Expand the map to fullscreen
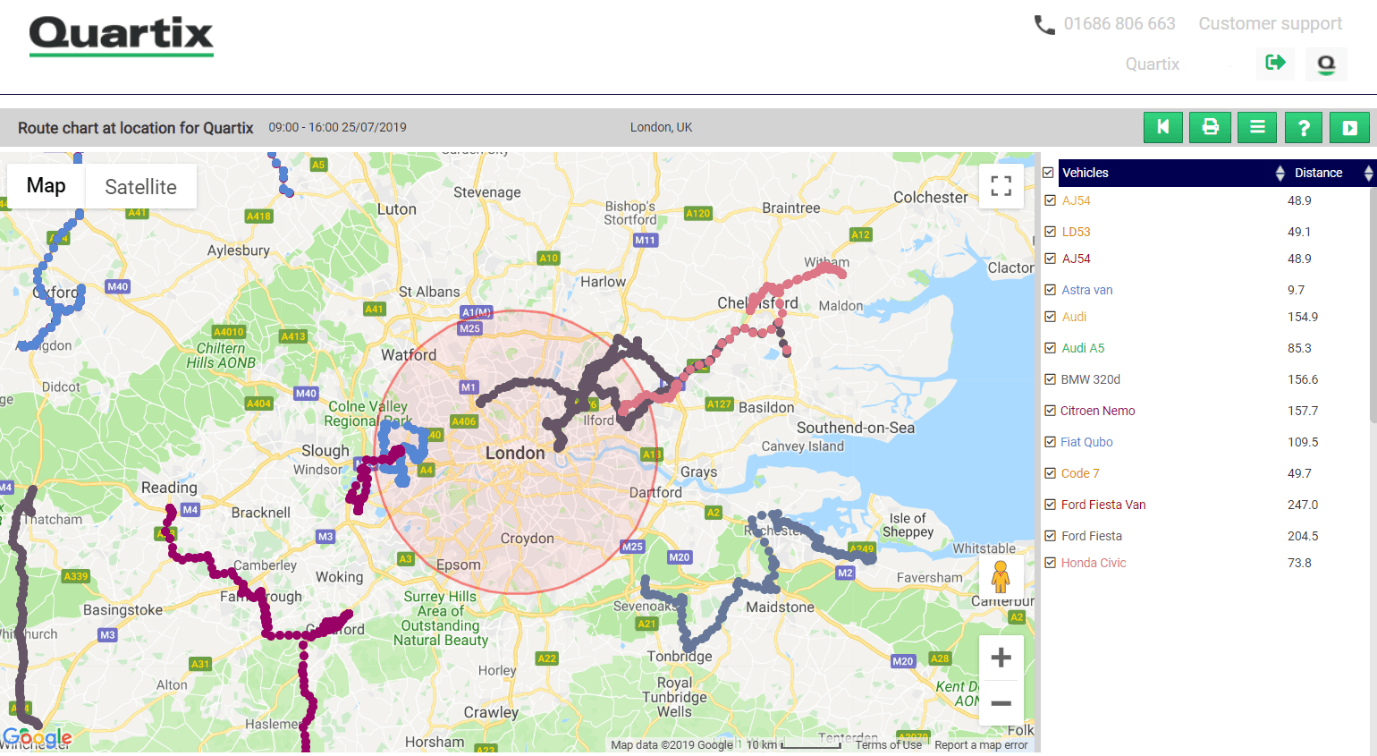This screenshot has height=756, width=1377. 1001,185
